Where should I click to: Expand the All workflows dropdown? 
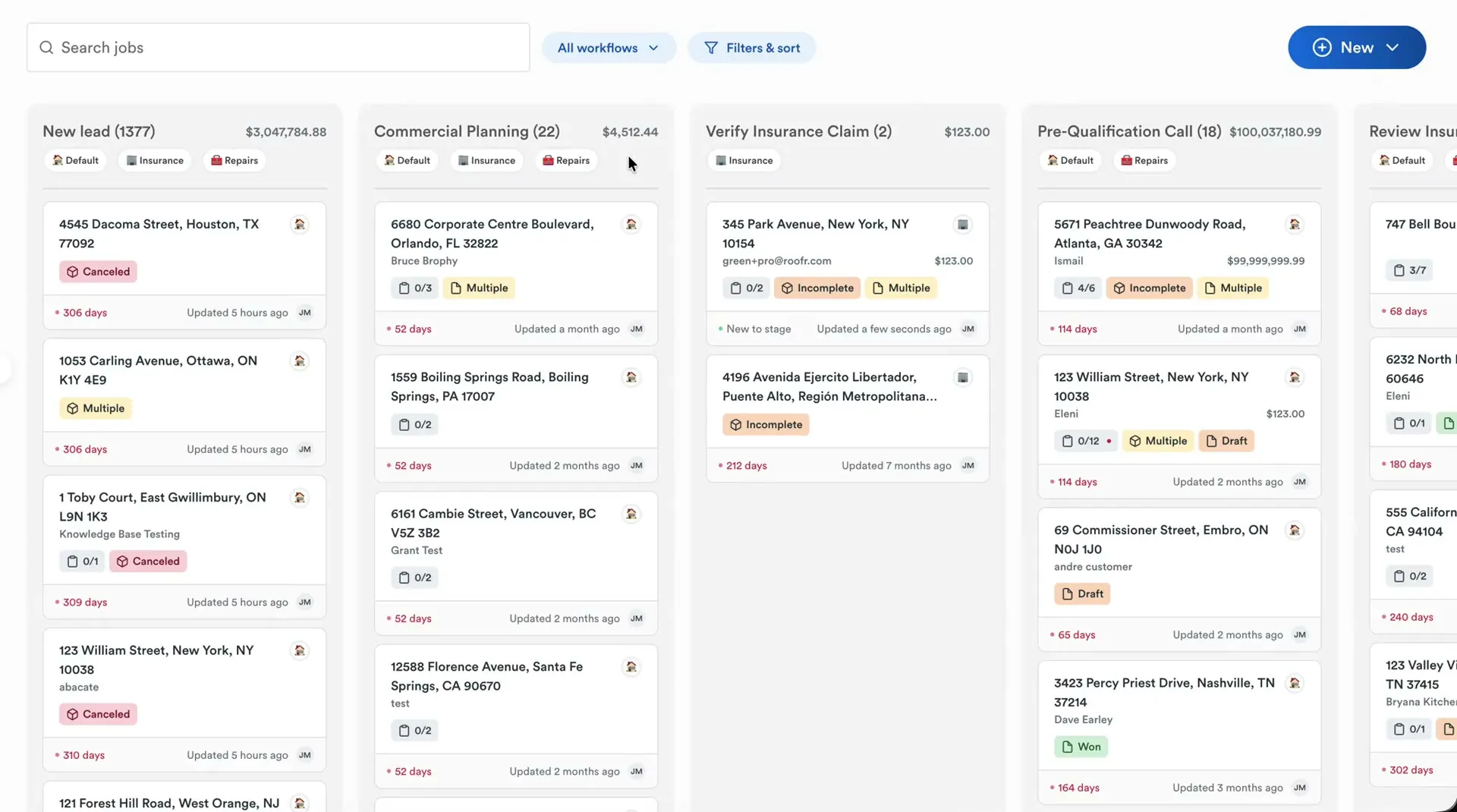coord(609,48)
